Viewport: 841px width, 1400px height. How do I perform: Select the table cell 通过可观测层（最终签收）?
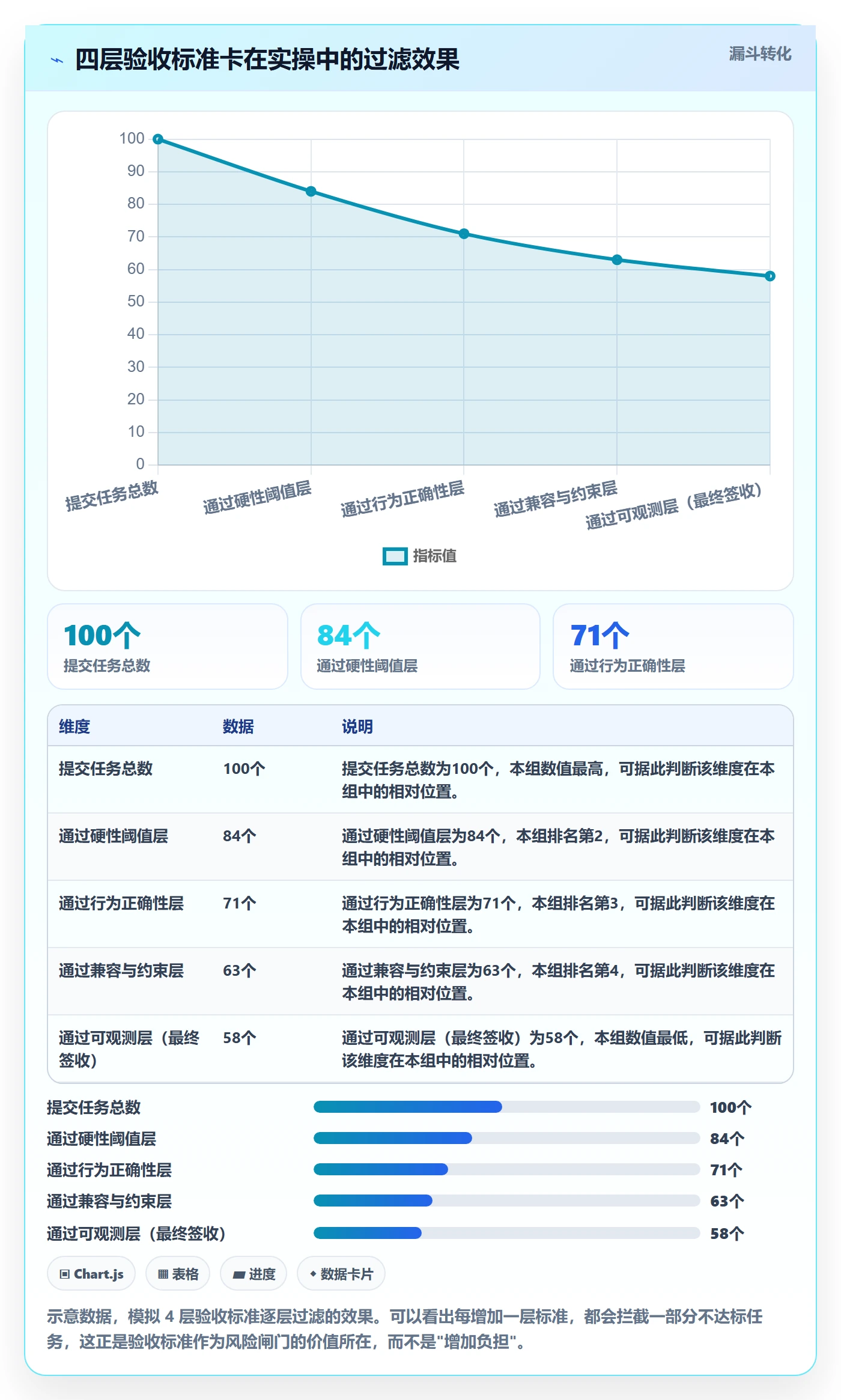[x=129, y=1049]
